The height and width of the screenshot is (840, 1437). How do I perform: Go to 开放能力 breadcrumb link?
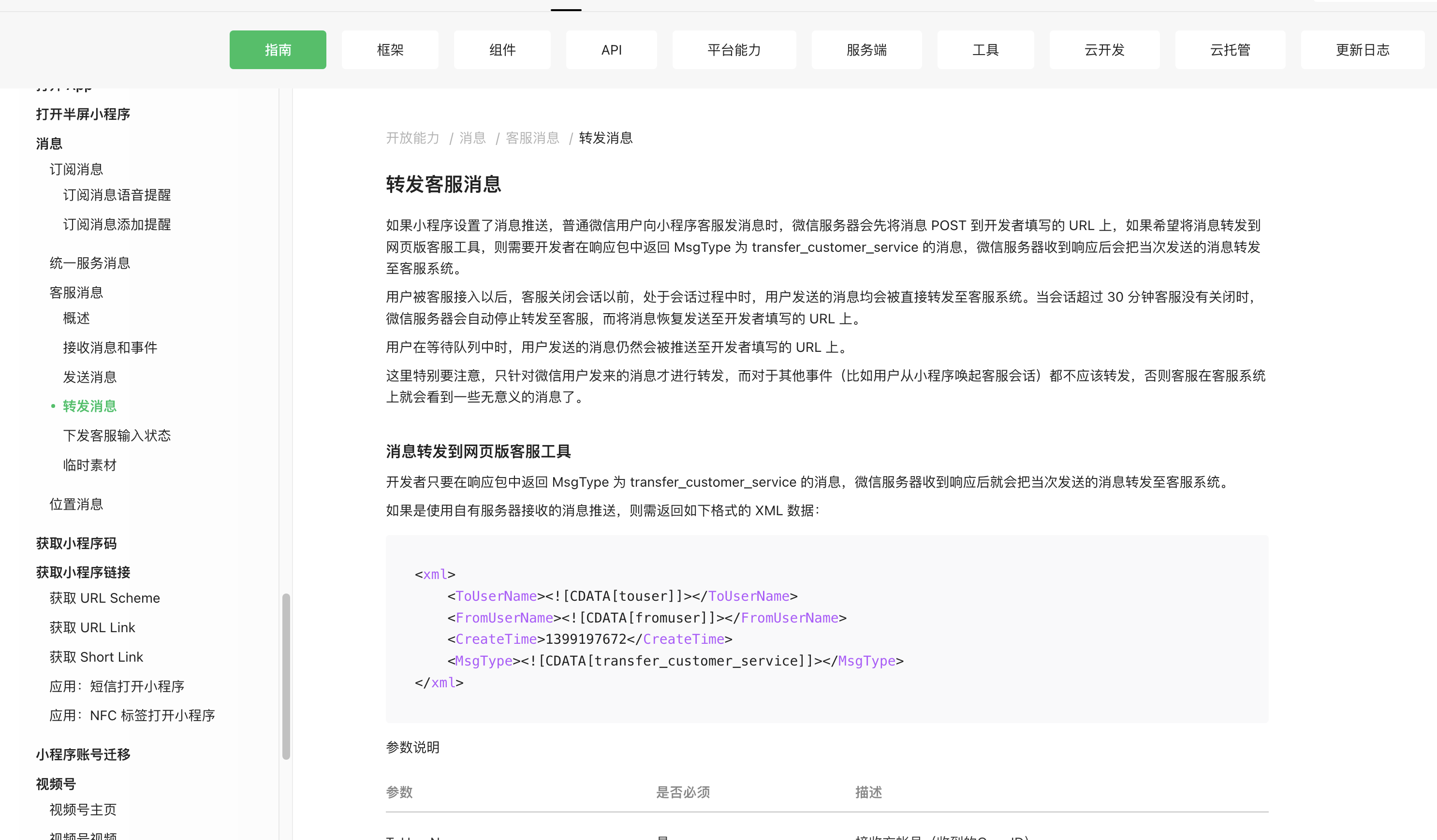pos(412,137)
